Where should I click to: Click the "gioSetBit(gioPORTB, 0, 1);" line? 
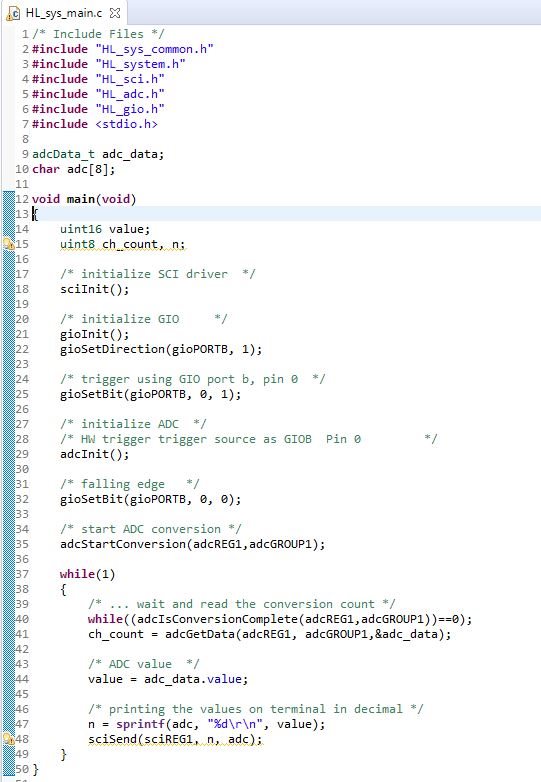tap(151, 394)
